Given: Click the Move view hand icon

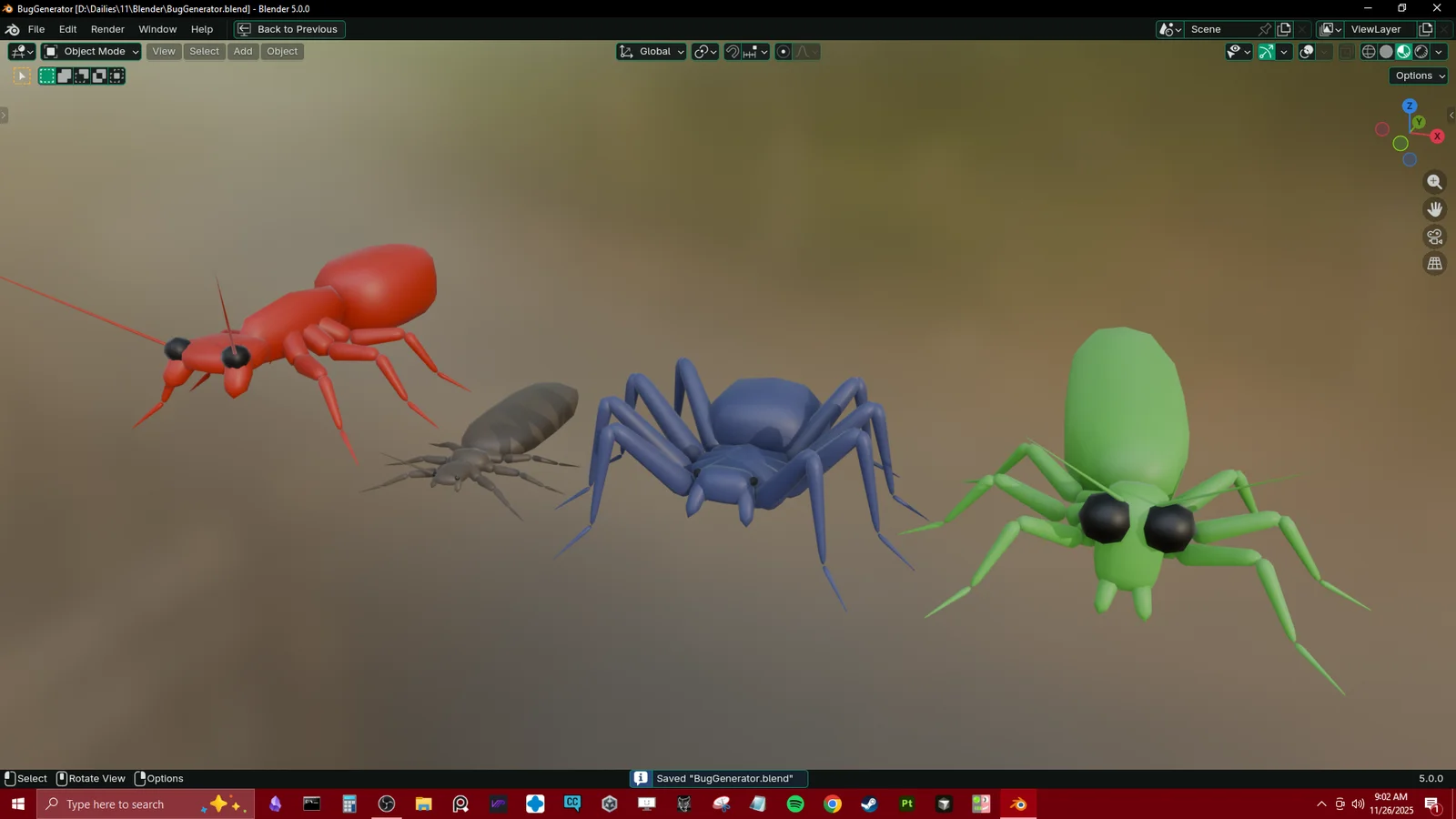Looking at the screenshot, I should point(1434,208).
